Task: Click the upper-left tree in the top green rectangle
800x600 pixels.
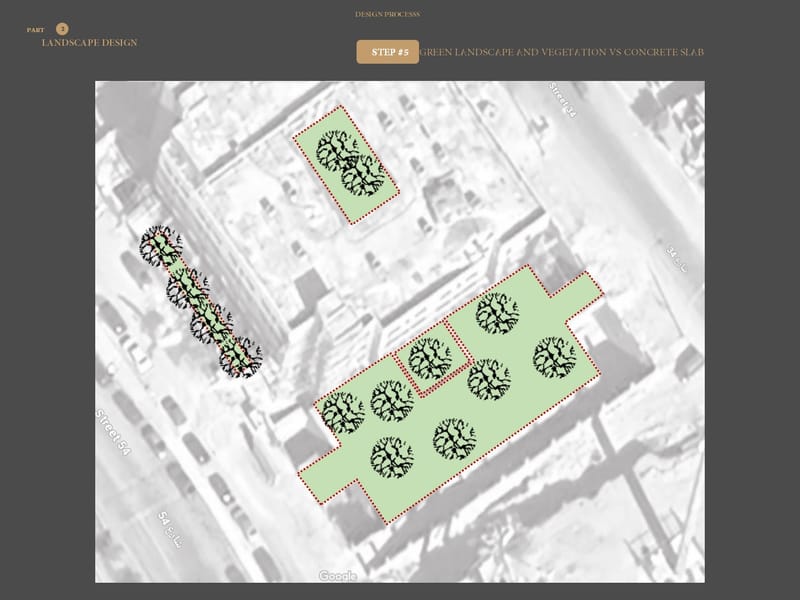Action: [334, 151]
